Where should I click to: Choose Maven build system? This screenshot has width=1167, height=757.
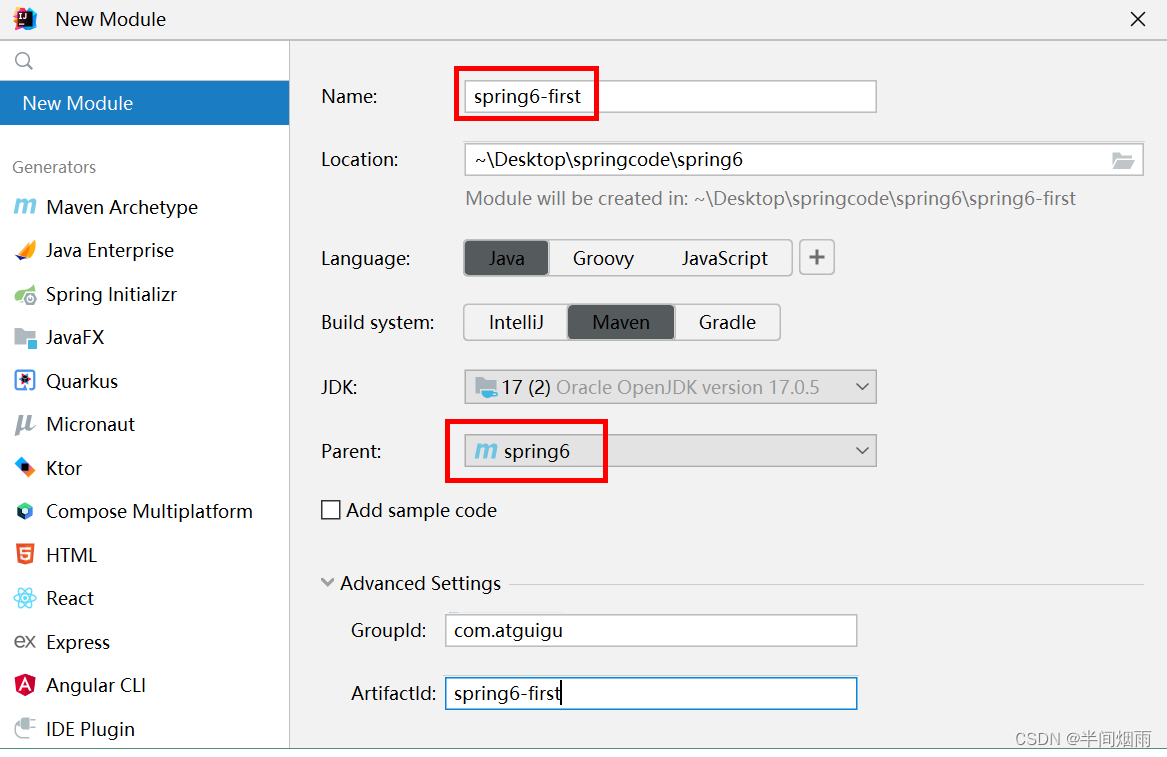tap(621, 322)
